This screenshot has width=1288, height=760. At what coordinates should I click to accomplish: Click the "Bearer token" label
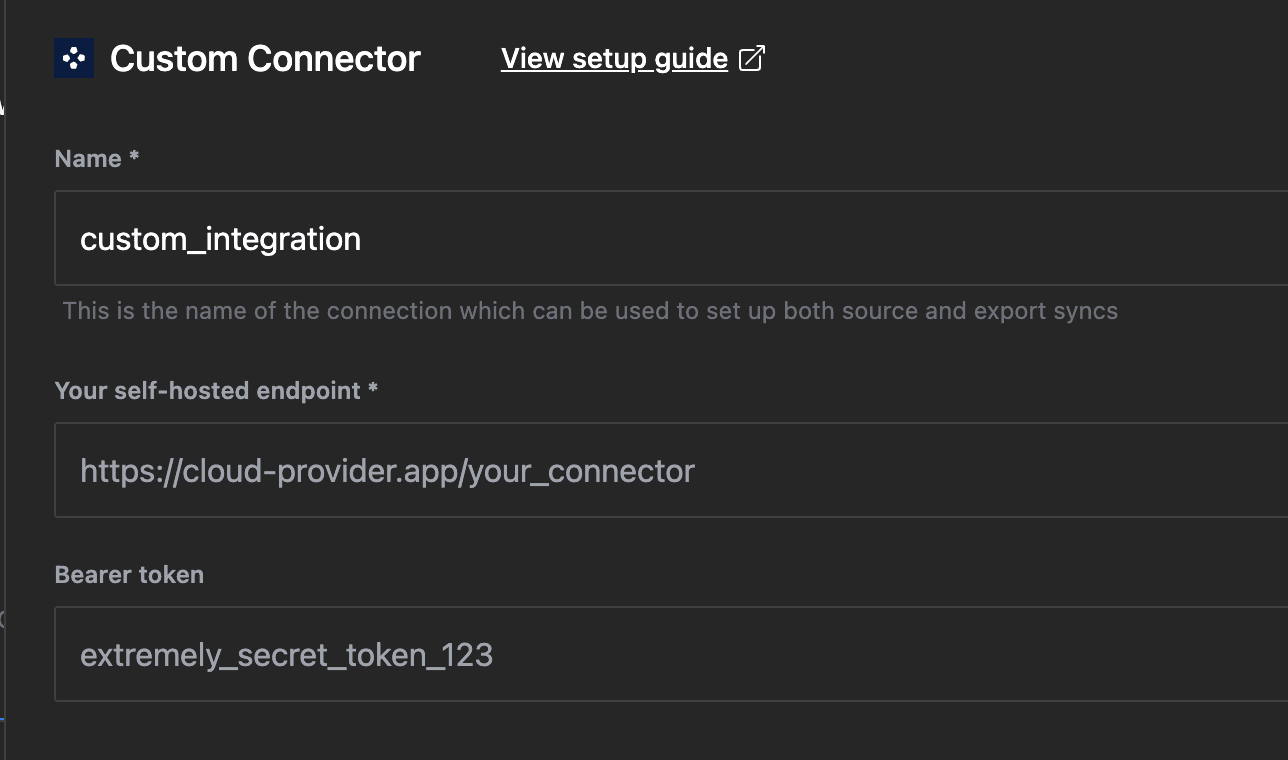[129, 575]
